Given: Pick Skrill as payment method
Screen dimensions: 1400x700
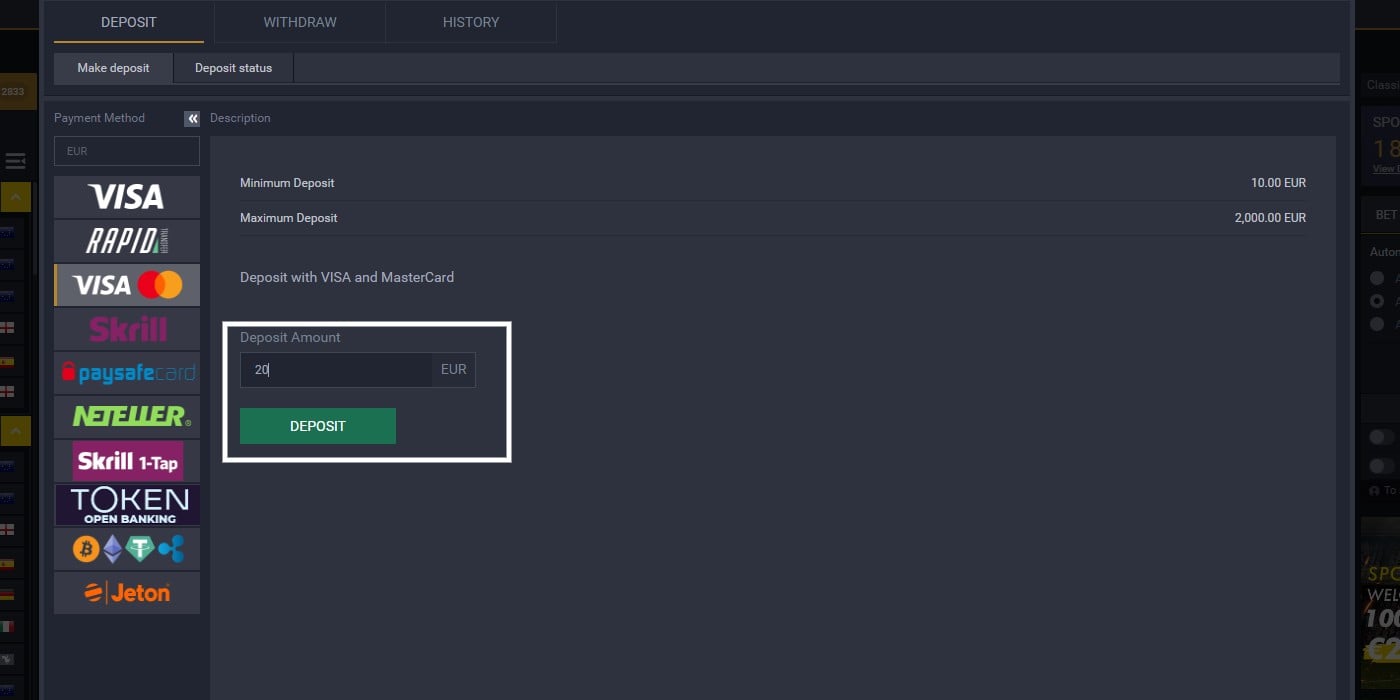Looking at the screenshot, I should (x=127, y=329).
